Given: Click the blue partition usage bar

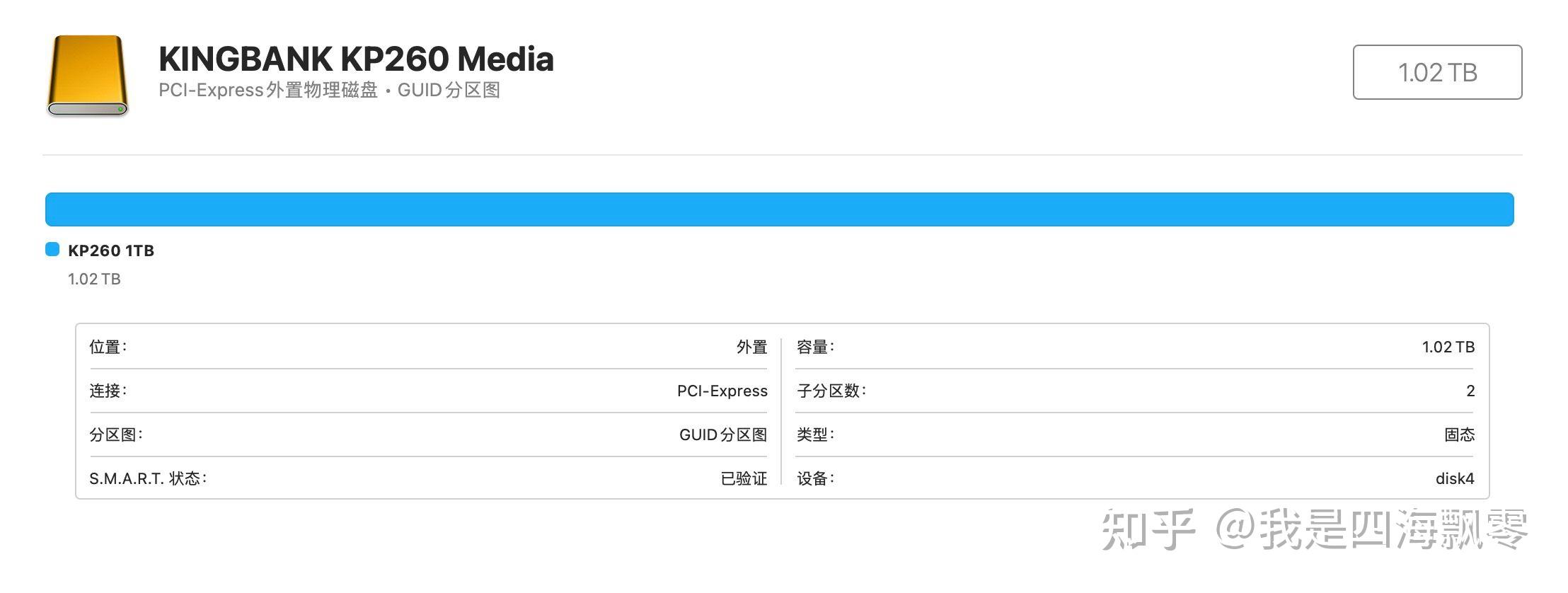Looking at the screenshot, I should tap(778, 209).
